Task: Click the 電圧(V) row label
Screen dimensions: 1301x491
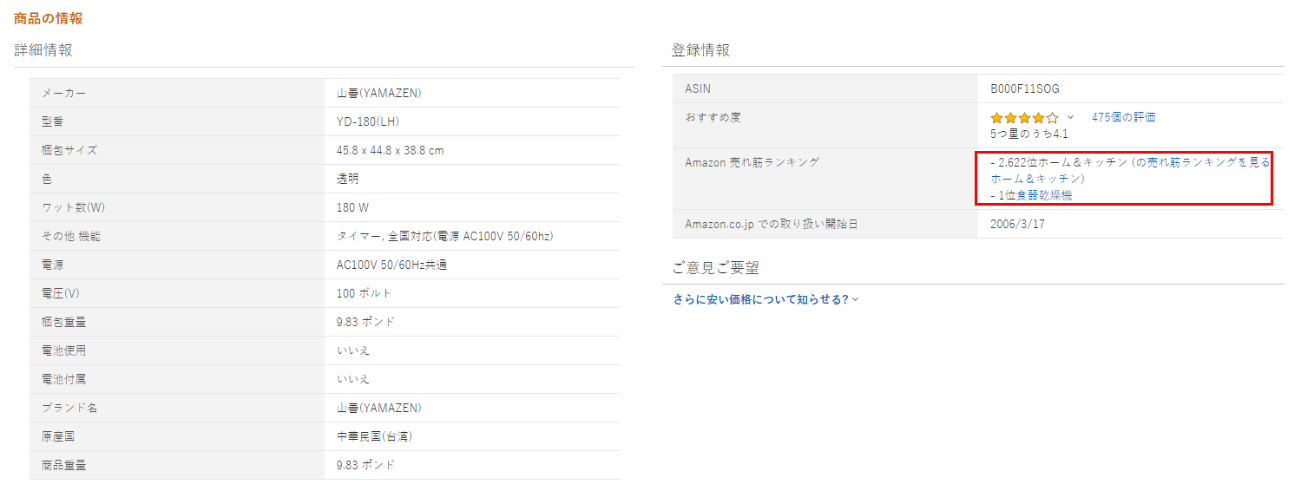Action: [x=62, y=293]
